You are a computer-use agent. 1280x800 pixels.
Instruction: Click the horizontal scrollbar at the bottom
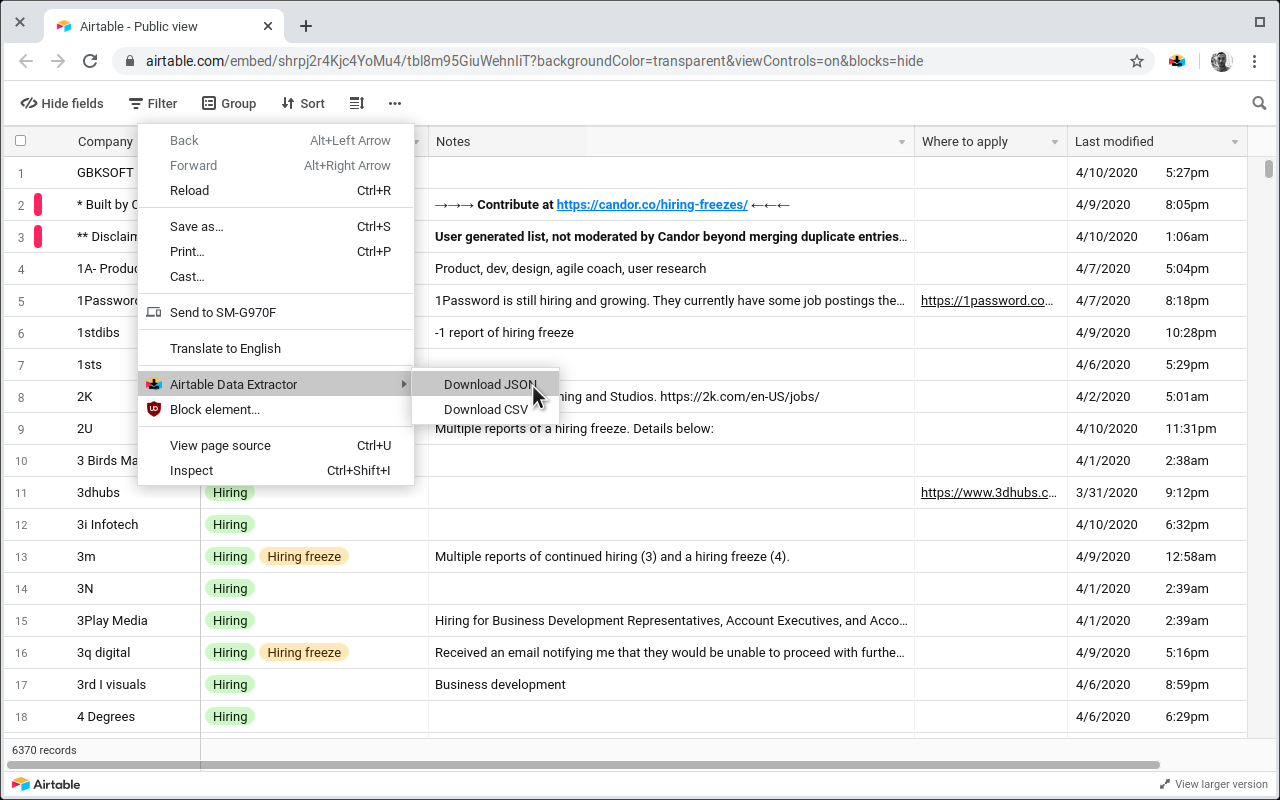[583, 765]
